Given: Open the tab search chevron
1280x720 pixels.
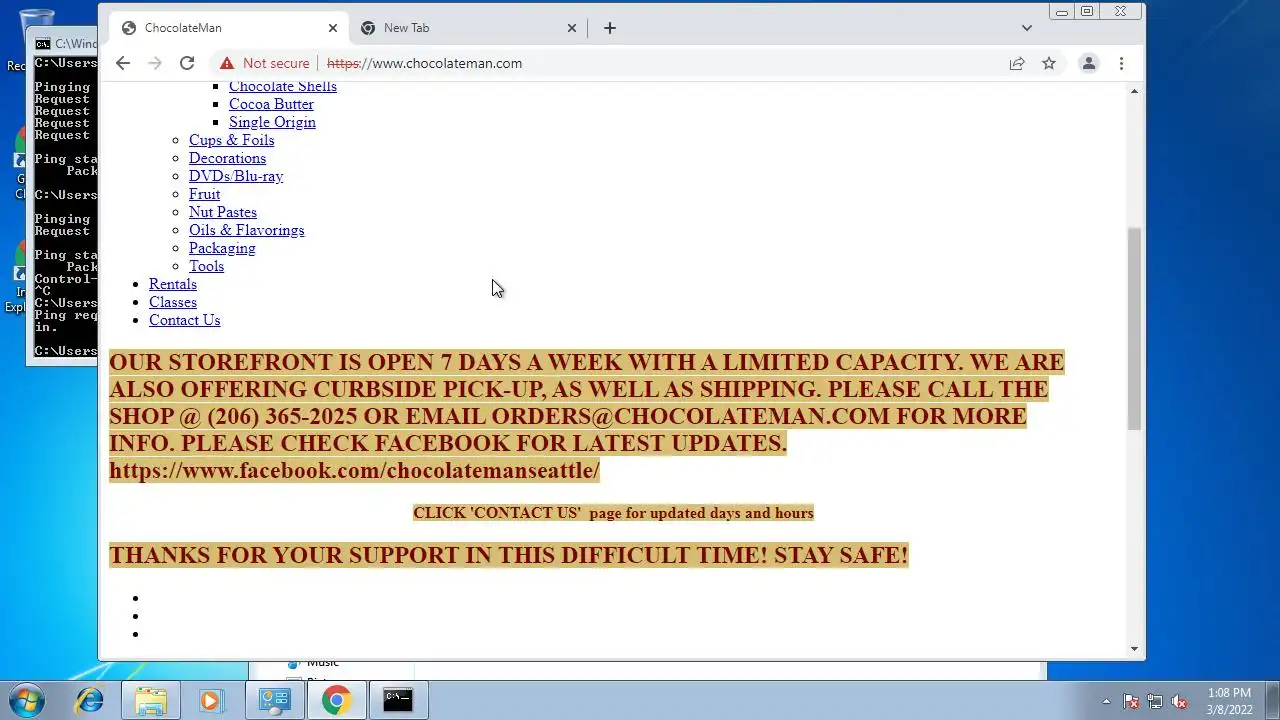Looking at the screenshot, I should click(1027, 28).
